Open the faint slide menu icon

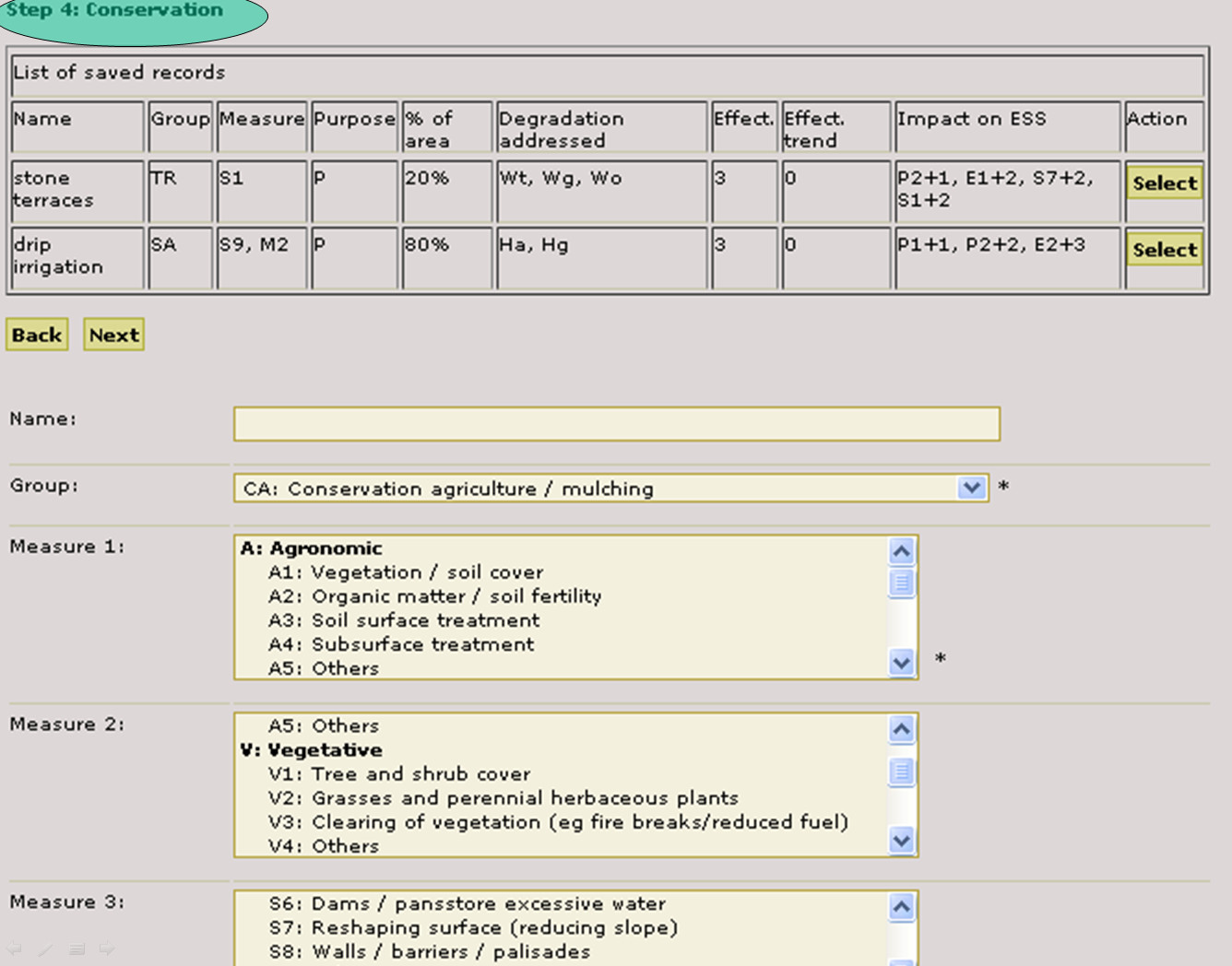point(77,948)
